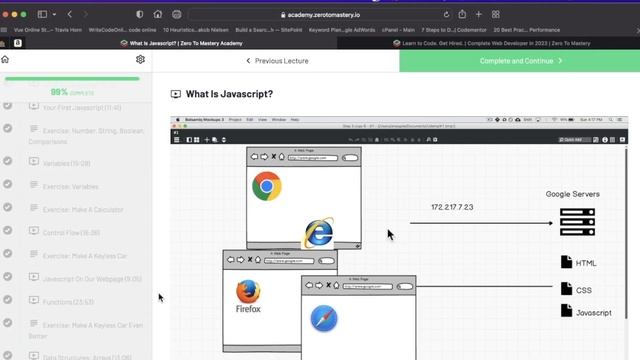Select the second pinned tab icon

18,43
